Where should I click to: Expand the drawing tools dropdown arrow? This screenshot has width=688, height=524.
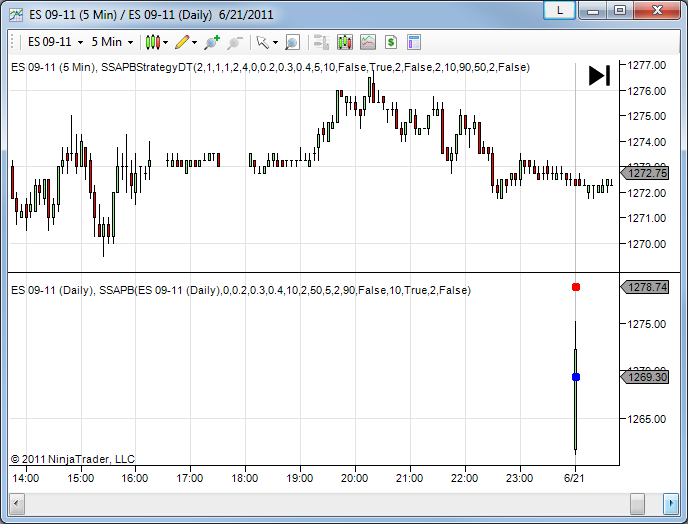pyautogui.click(x=195, y=43)
